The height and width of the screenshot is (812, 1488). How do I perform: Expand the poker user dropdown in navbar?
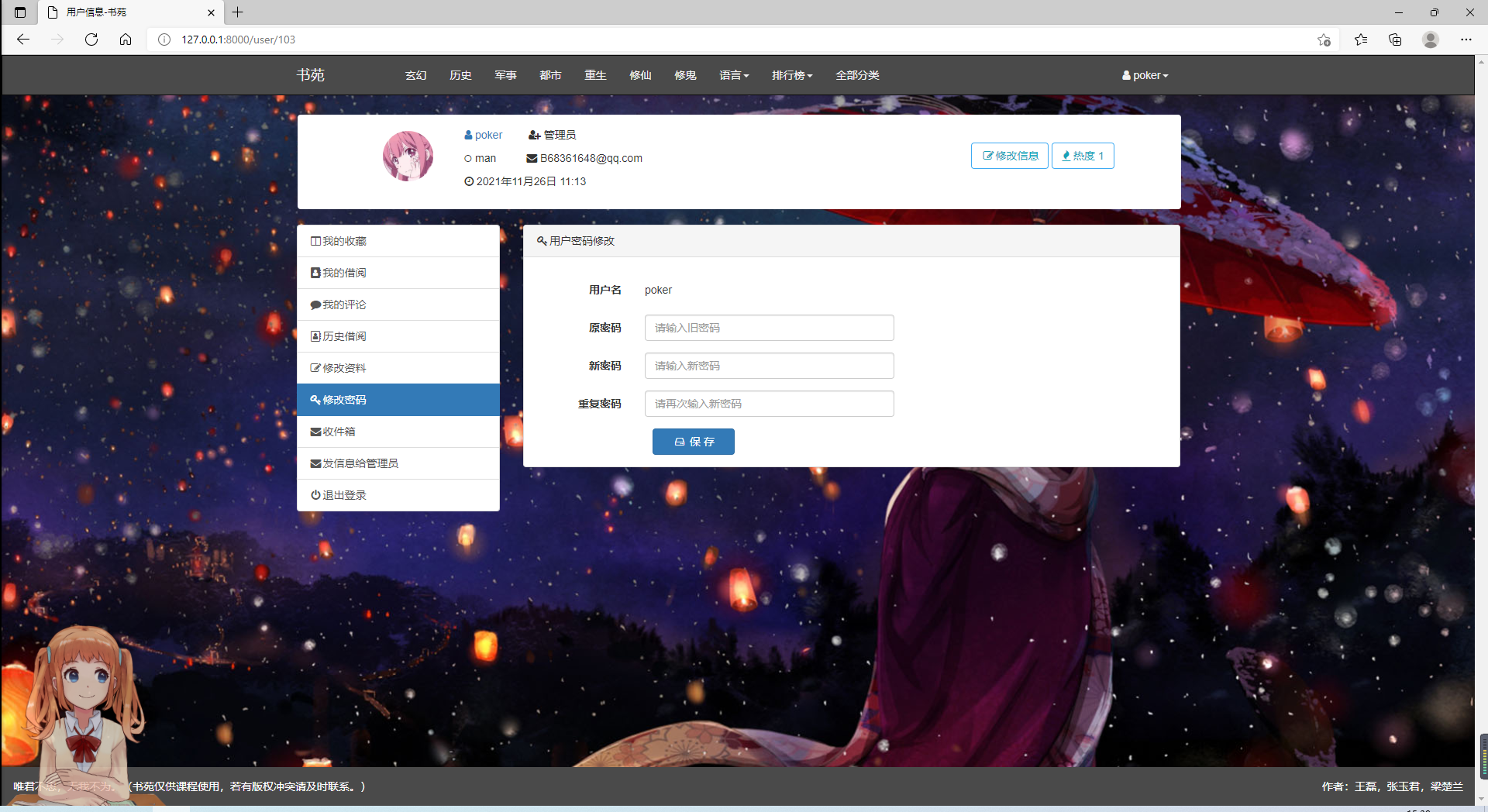click(x=1145, y=75)
